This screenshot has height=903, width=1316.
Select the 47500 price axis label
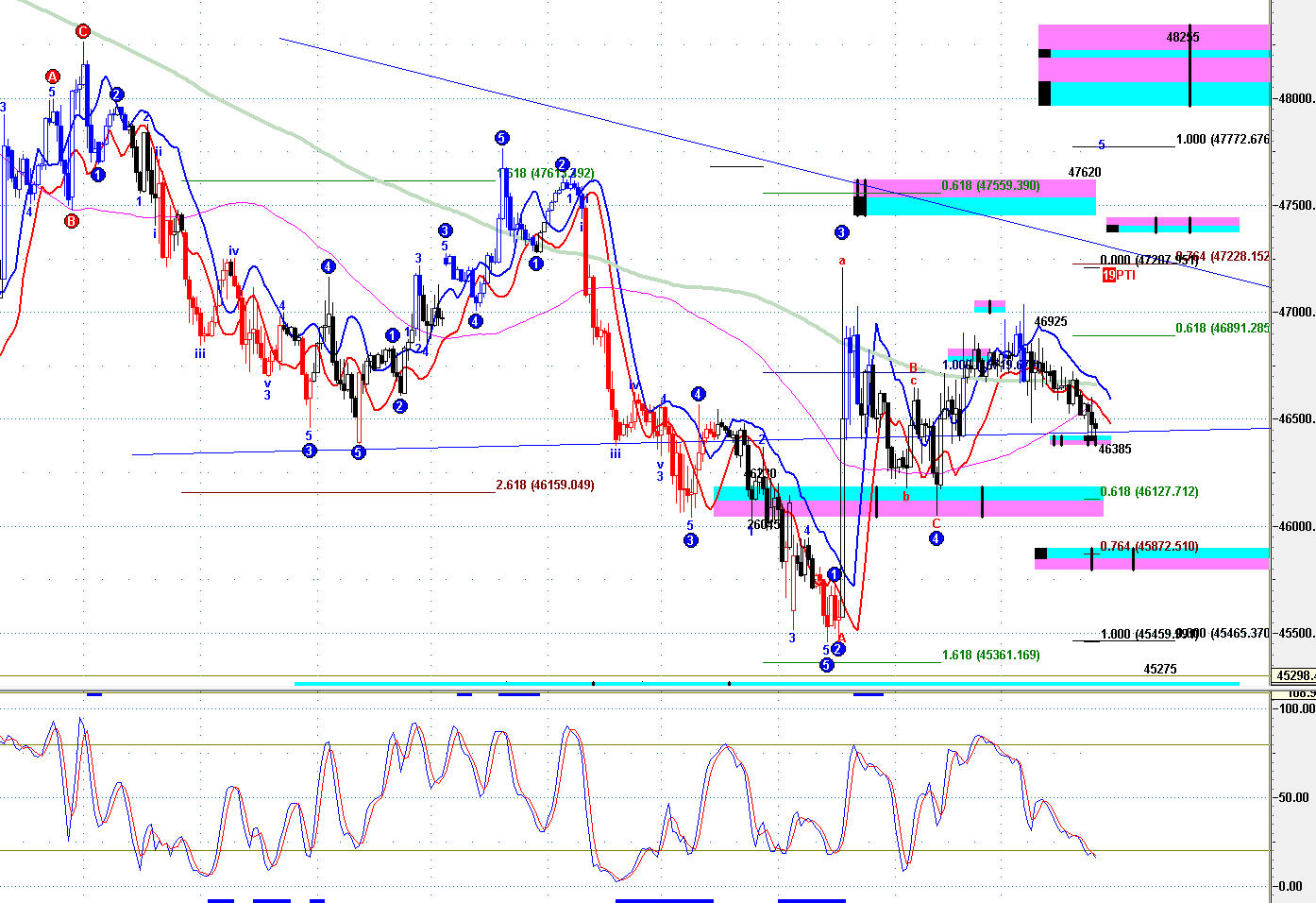coord(1295,205)
